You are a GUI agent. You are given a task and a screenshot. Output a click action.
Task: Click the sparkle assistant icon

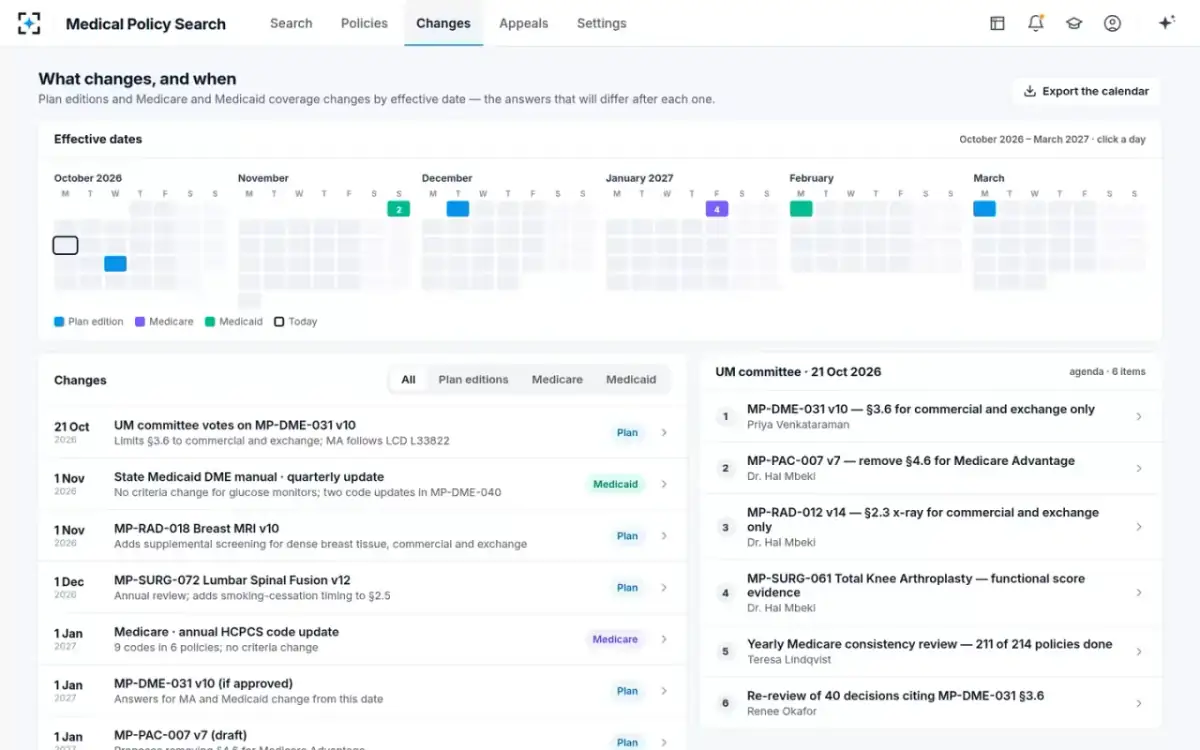[1166, 23]
